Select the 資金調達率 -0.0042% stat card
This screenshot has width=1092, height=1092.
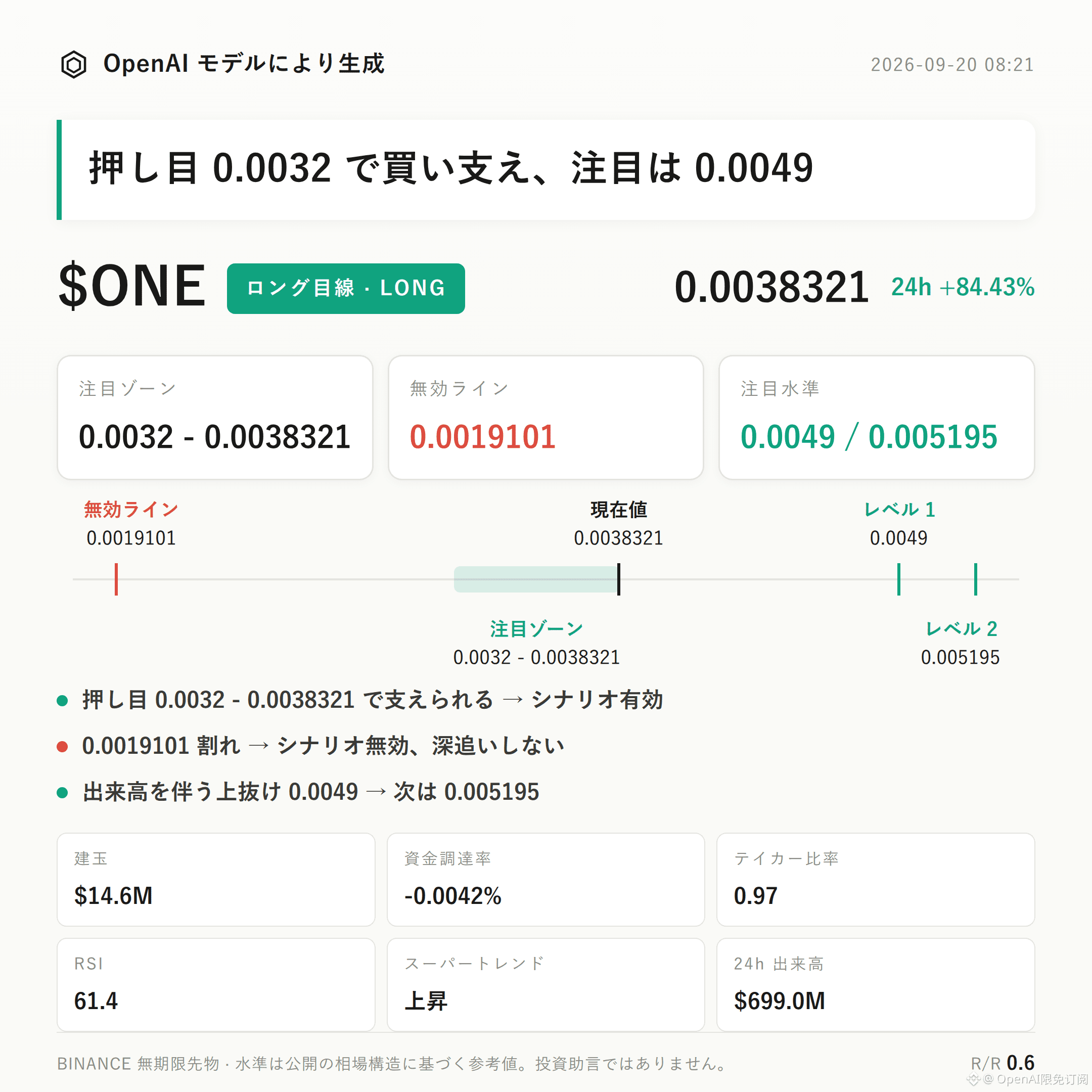pyautogui.click(x=546, y=880)
